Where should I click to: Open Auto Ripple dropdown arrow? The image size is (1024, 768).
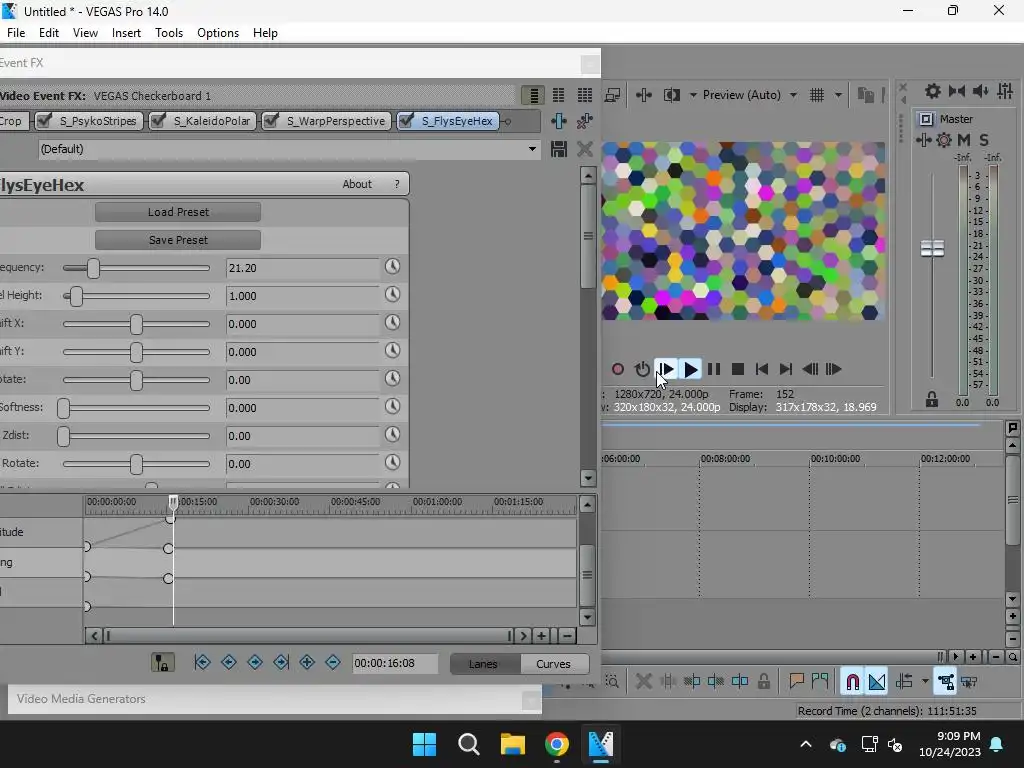point(925,682)
